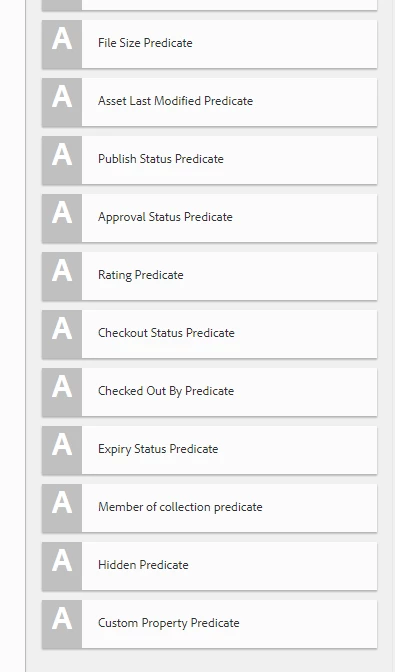The width and height of the screenshot is (395, 672).
Task: Click the icon beside Member of collection predicate
Action: coord(62,508)
